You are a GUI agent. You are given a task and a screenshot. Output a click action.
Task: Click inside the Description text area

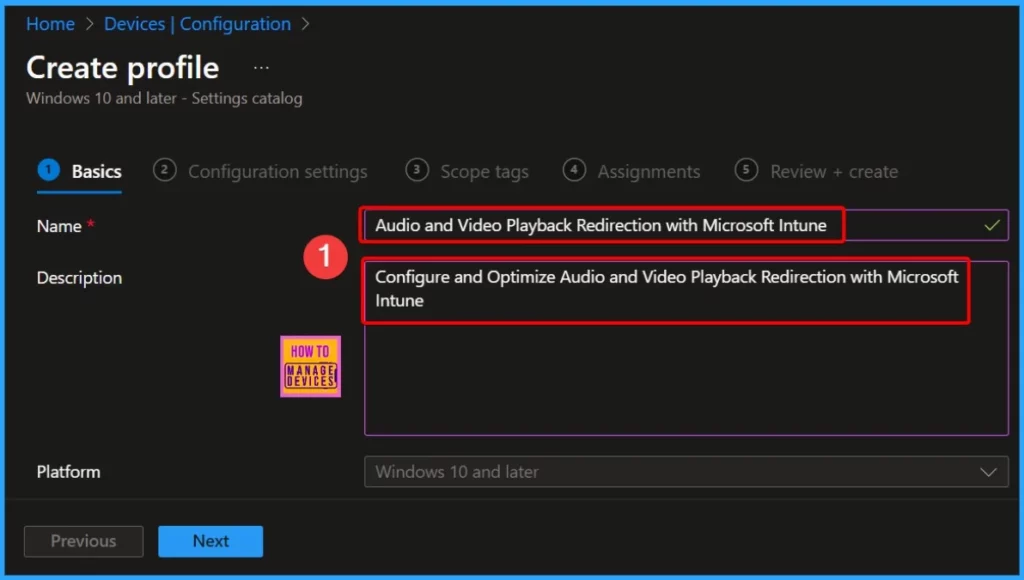coord(686,348)
